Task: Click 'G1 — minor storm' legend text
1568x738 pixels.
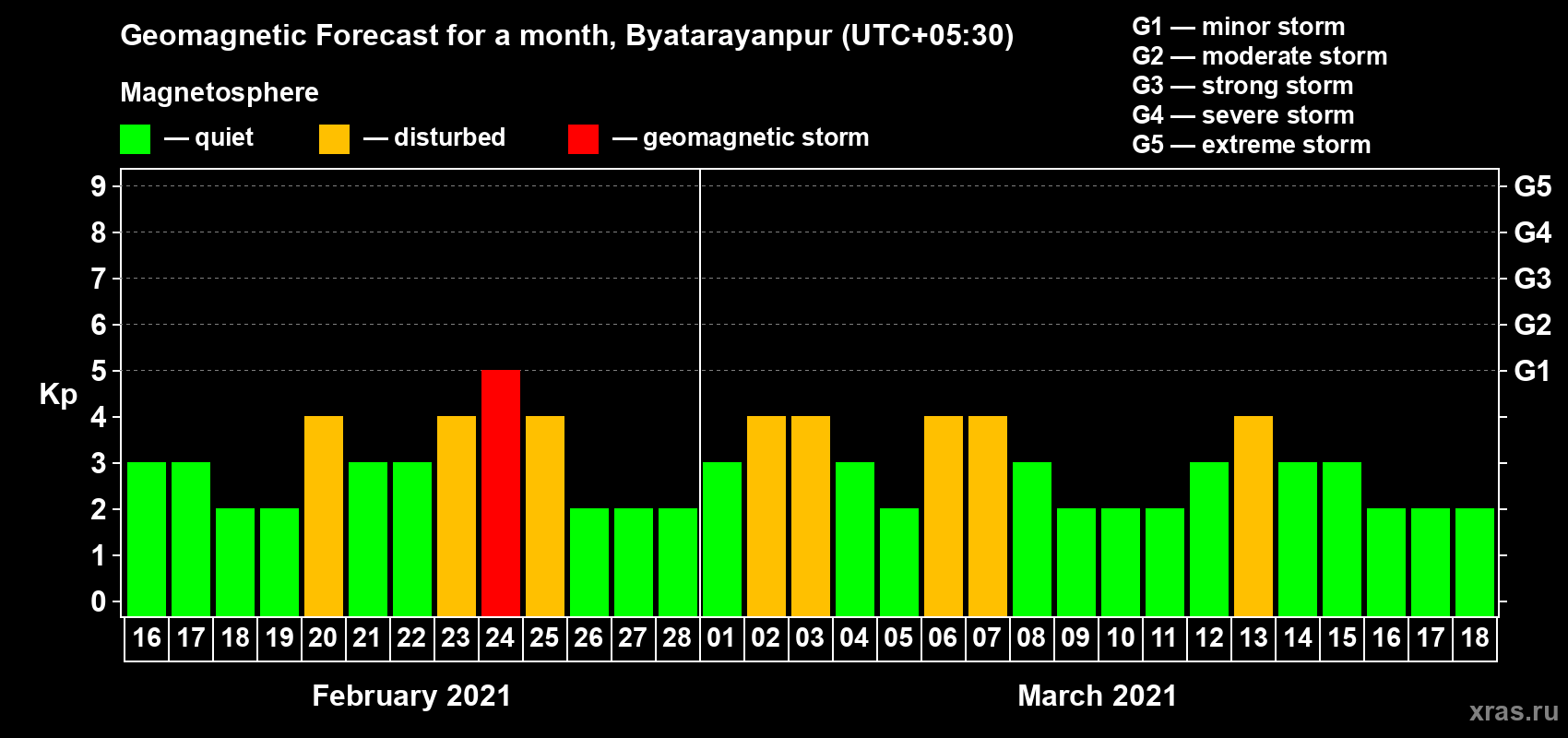Action: pyautogui.click(x=1238, y=27)
